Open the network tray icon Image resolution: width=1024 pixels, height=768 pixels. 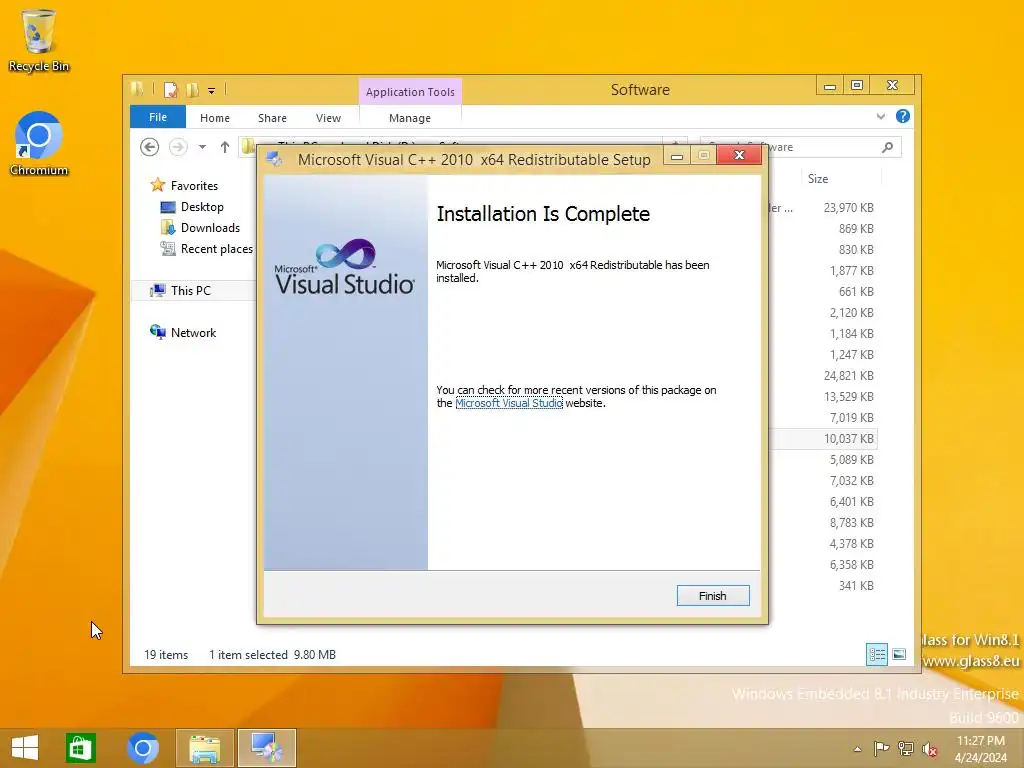tap(906, 748)
